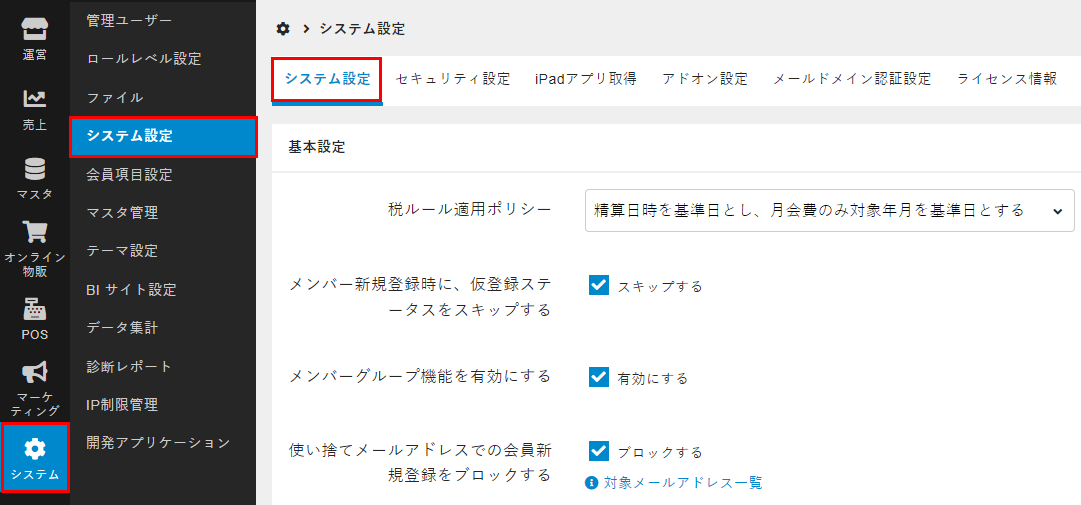Click info icon beside 対象メールアドレス一覧
Image resolution: width=1081 pixels, height=505 pixels.
click(591, 483)
